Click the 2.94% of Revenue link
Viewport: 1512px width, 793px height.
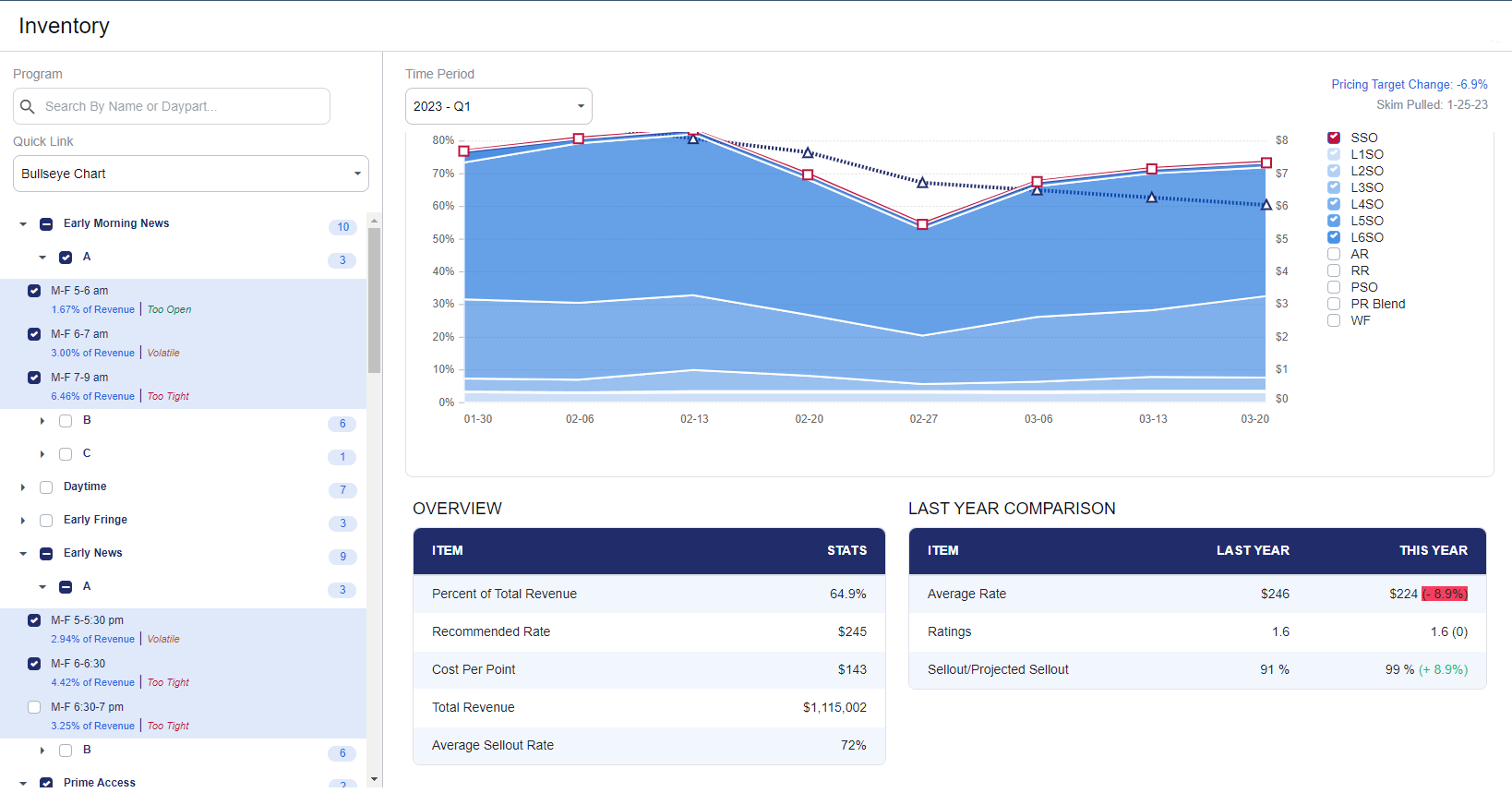tap(93, 639)
